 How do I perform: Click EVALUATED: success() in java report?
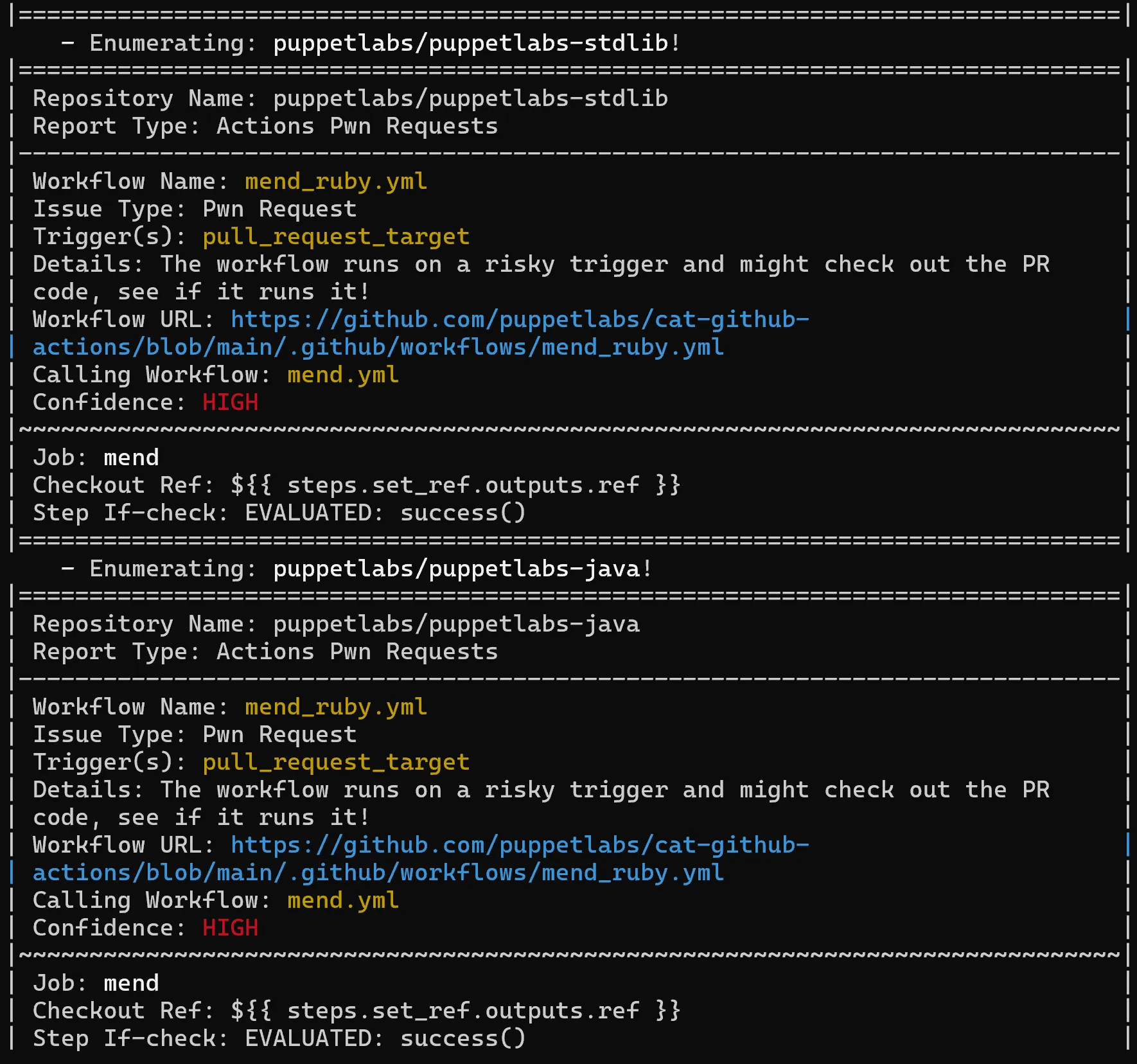point(385,1039)
